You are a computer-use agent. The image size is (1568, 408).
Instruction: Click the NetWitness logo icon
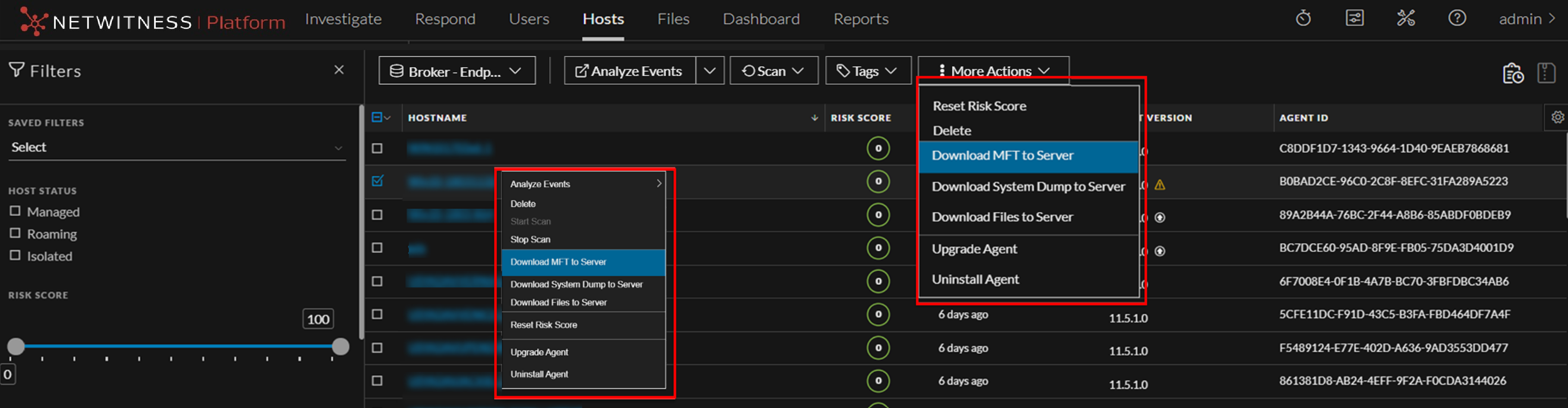pyautogui.click(x=33, y=21)
